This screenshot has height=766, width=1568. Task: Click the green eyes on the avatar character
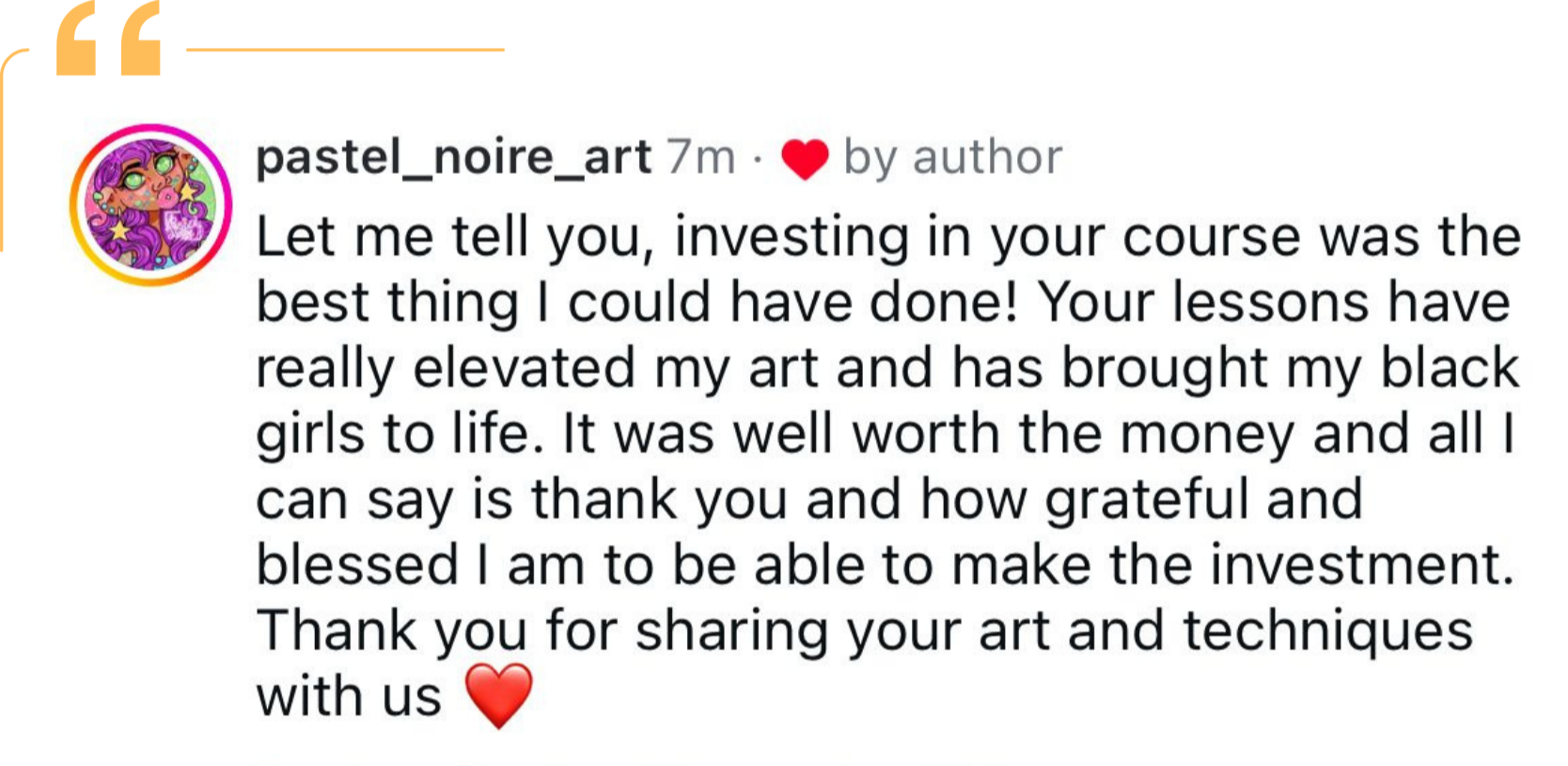pos(147,172)
